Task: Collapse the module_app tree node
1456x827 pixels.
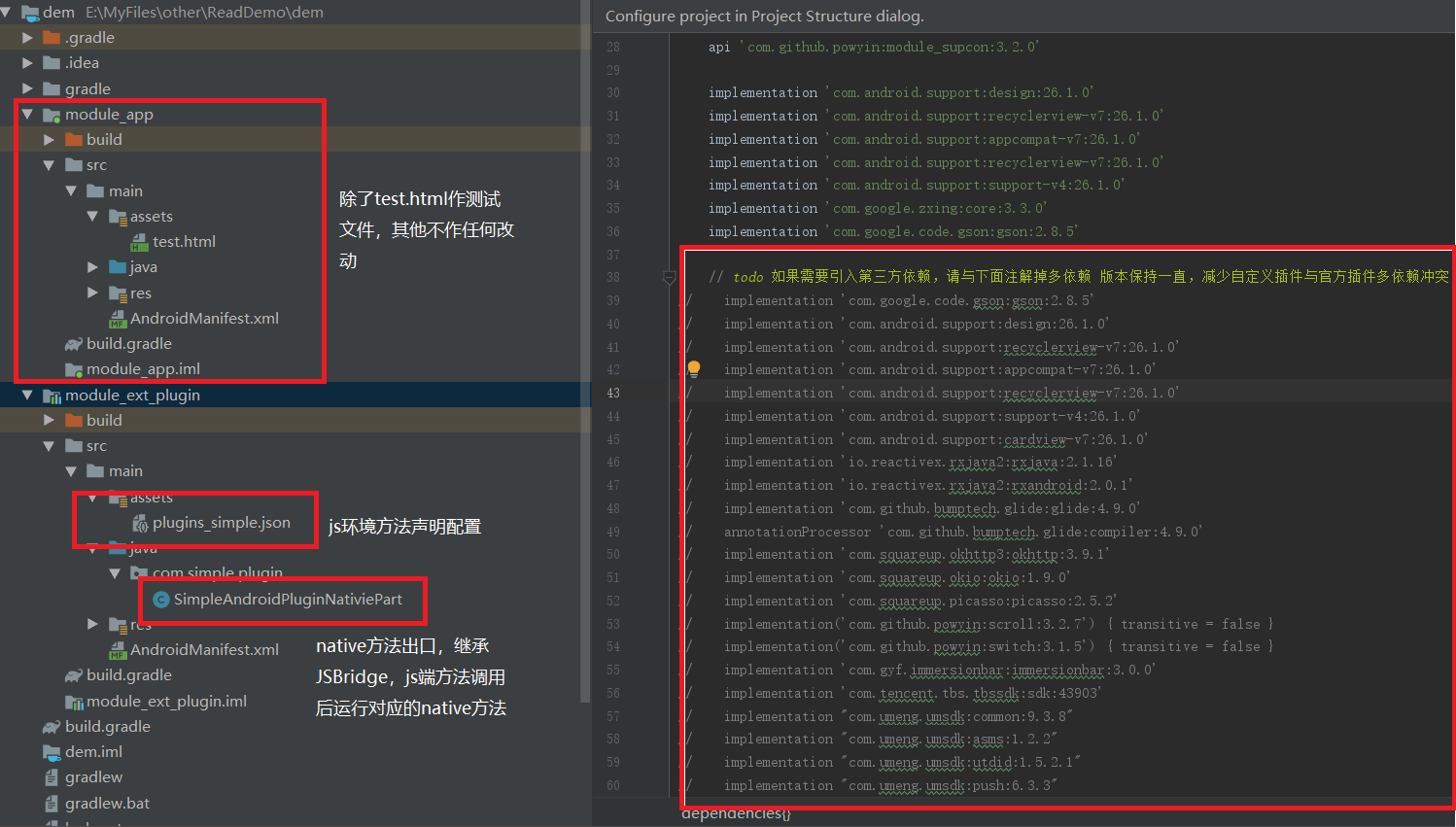Action: [27, 115]
